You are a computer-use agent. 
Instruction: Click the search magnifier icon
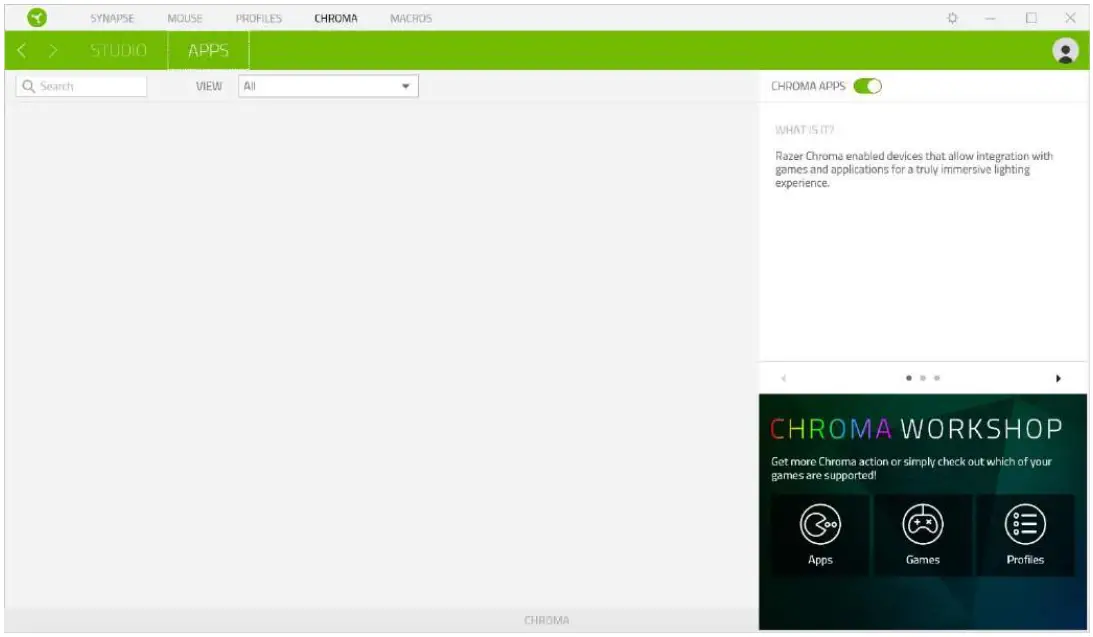click(27, 85)
